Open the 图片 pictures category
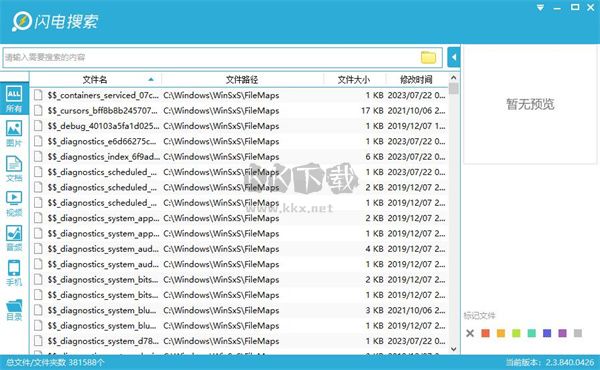This screenshot has height=370, width=600. click(14, 134)
